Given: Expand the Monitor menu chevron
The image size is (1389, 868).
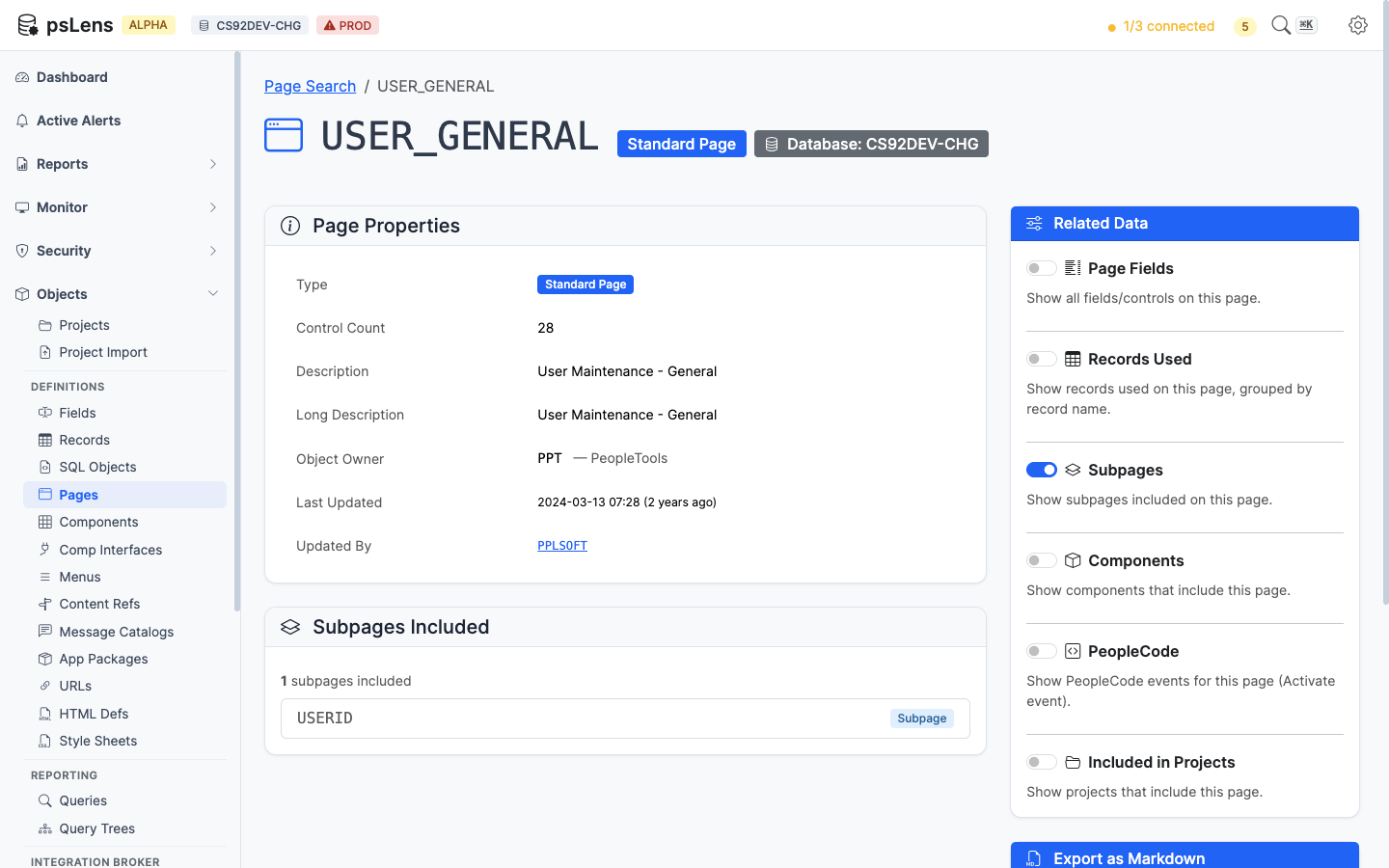Looking at the screenshot, I should click(213, 207).
